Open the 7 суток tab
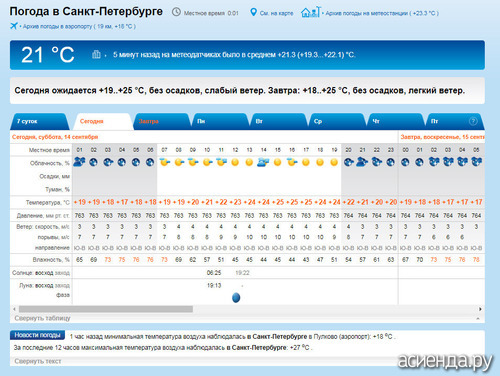This screenshot has width=500, height=376. click(39, 121)
